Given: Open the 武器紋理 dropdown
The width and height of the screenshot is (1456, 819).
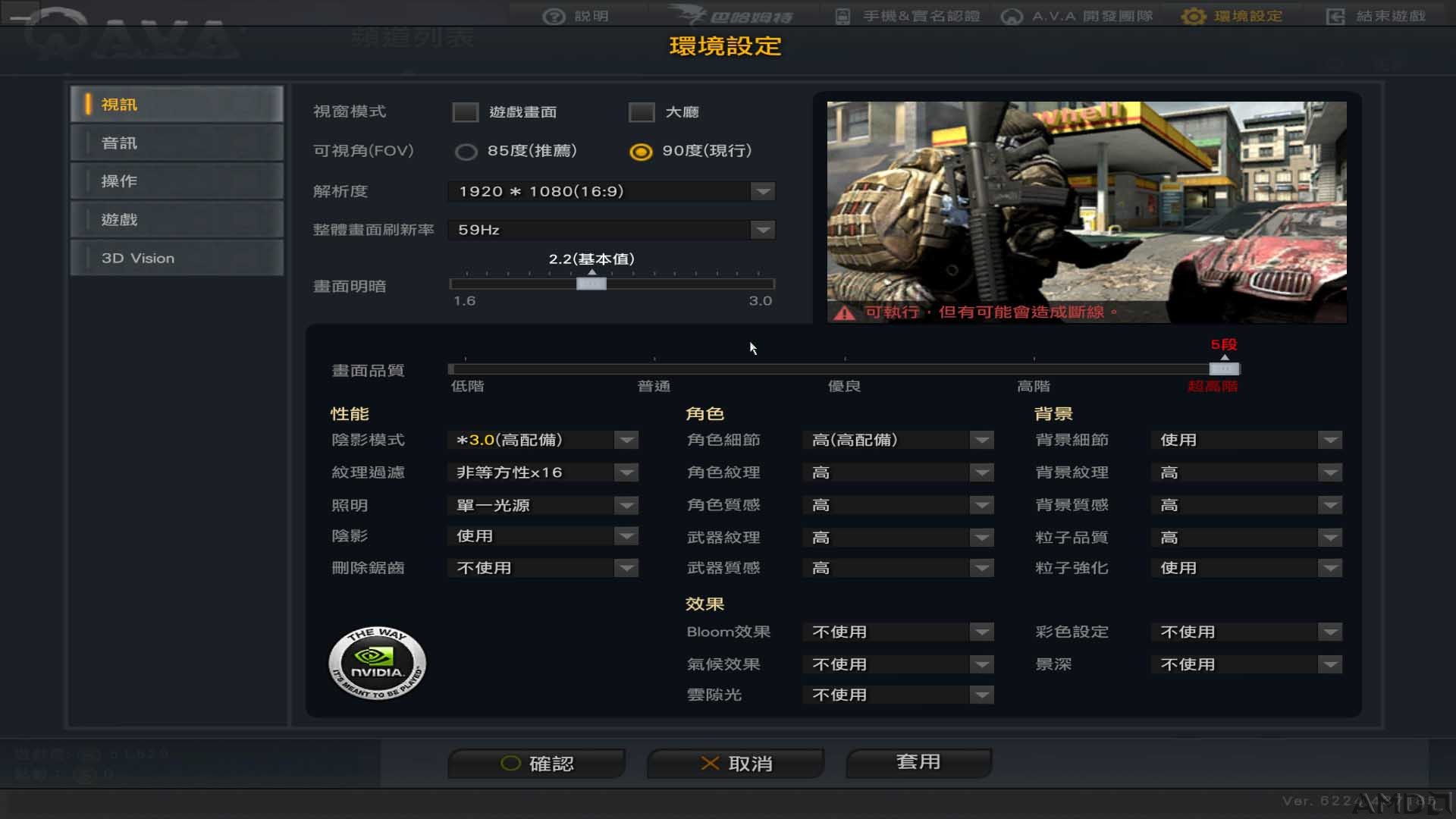Looking at the screenshot, I should pyautogui.click(x=899, y=538).
